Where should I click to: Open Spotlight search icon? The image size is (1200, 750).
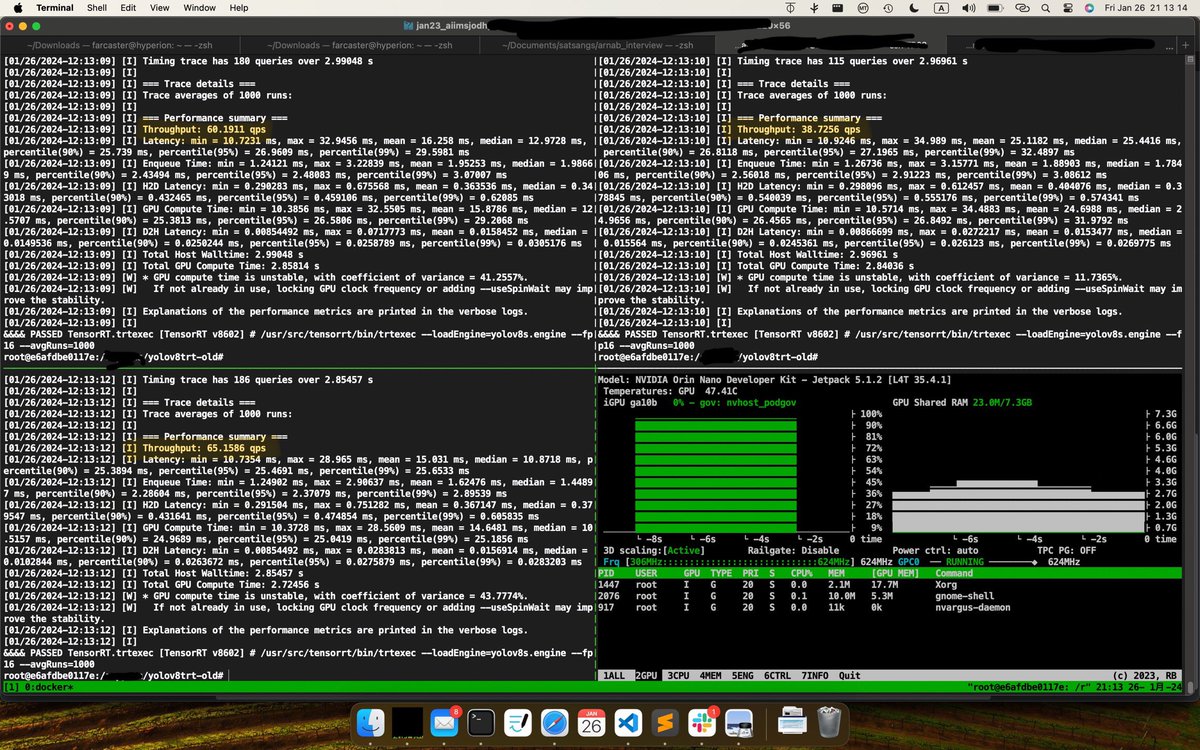1045,7
